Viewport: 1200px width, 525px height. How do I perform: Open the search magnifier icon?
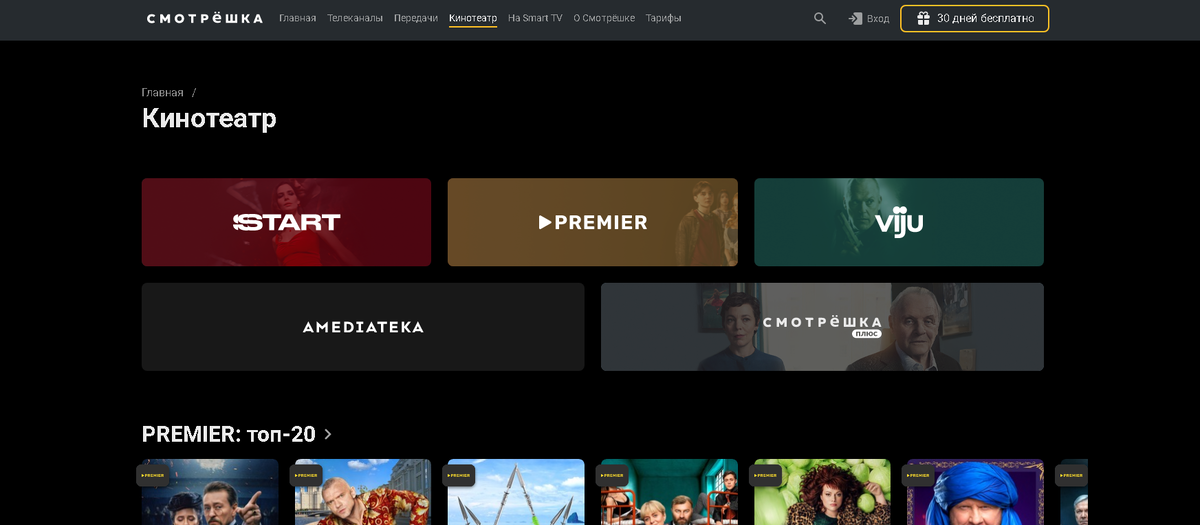point(820,18)
